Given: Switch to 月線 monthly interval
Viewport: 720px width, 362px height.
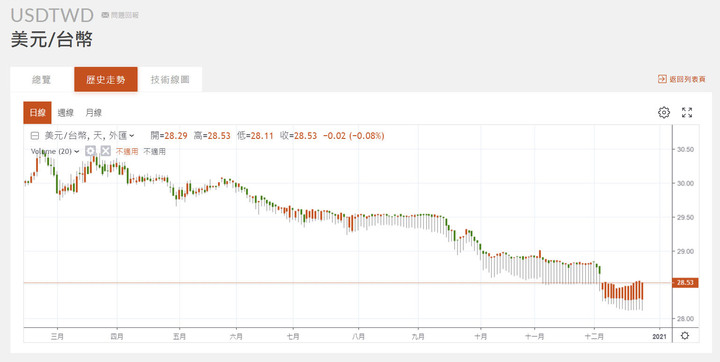Looking at the screenshot, I should click(94, 113).
